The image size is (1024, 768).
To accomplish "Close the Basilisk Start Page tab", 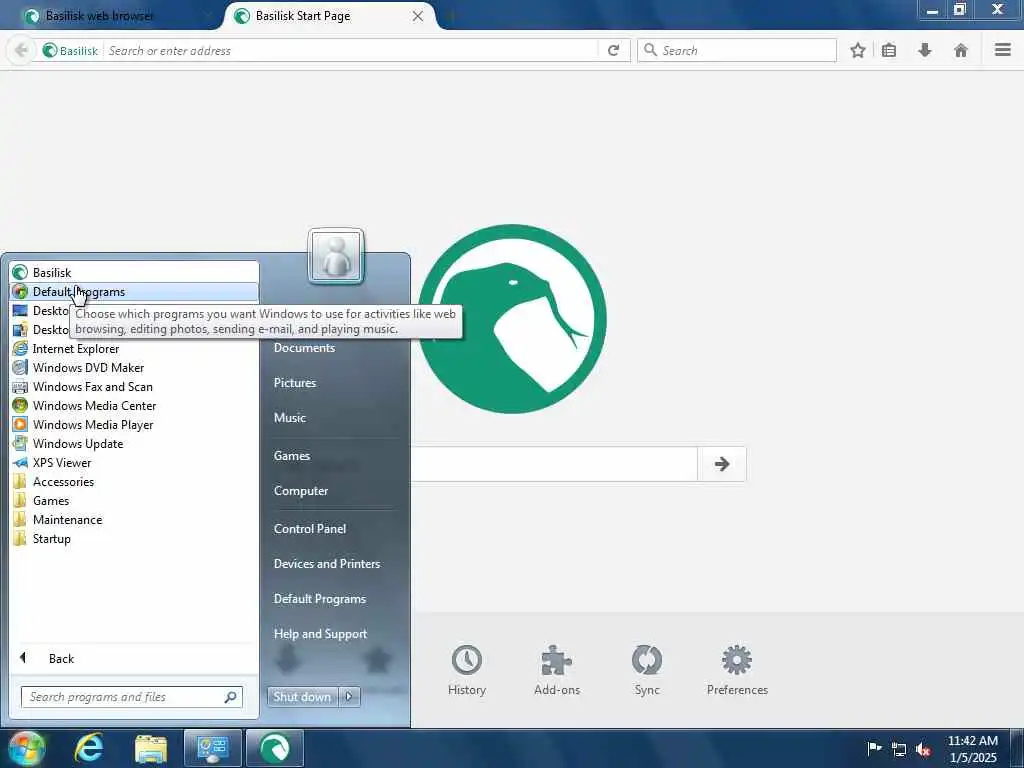I will pyautogui.click(x=418, y=16).
